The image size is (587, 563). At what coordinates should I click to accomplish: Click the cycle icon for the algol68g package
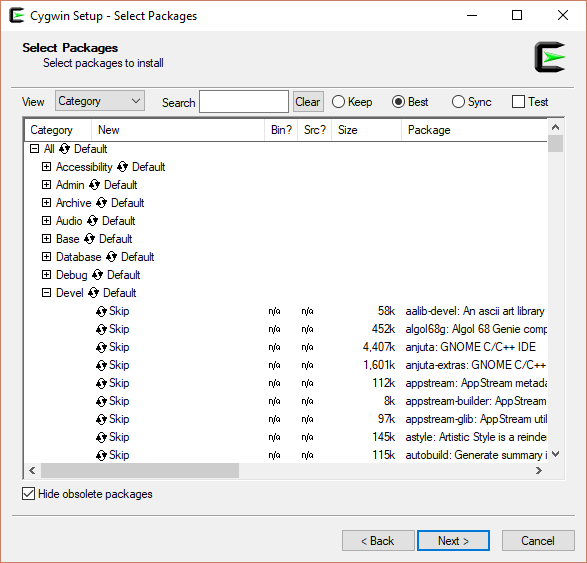coord(101,329)
